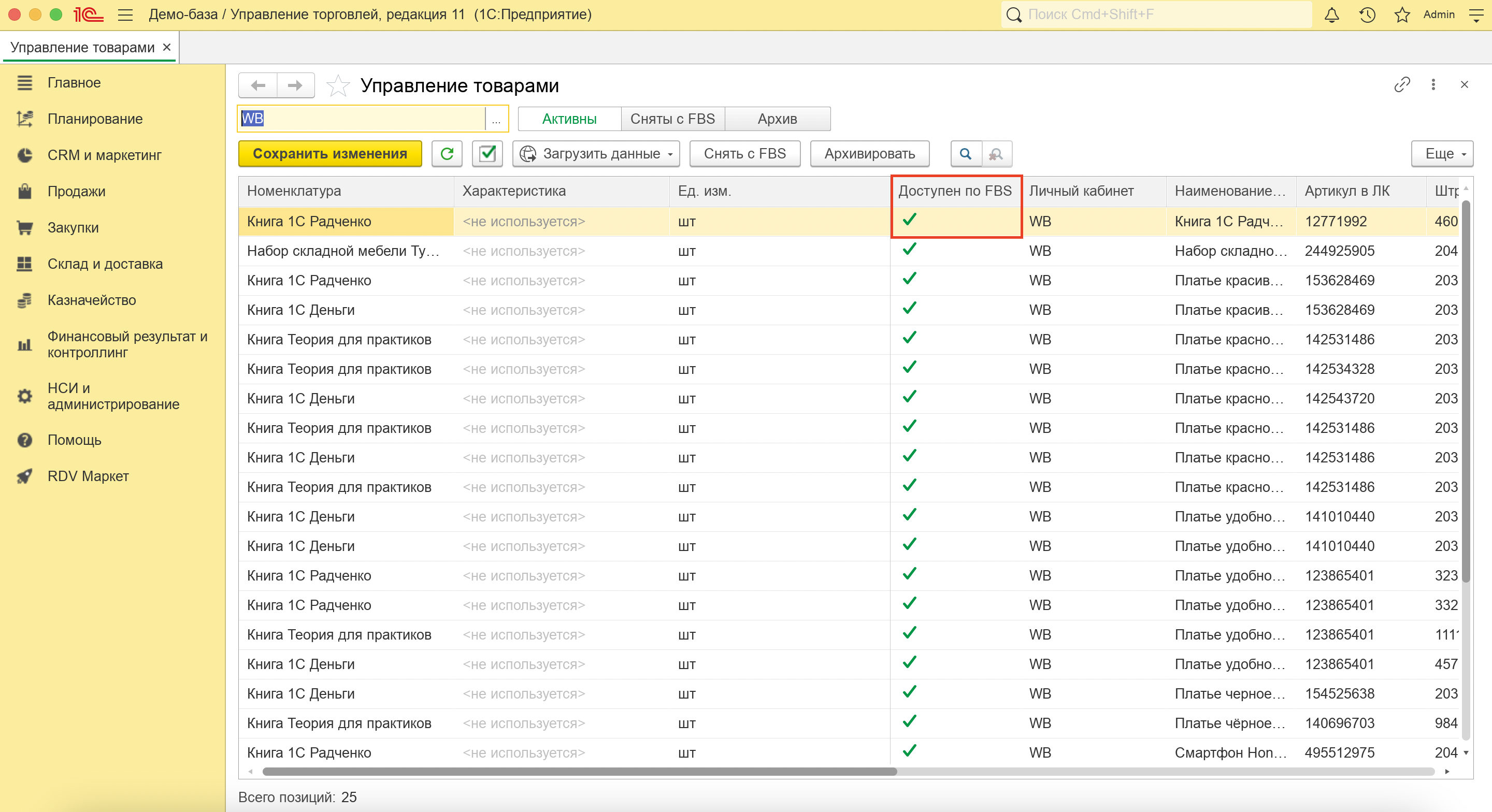Viewport: 1492px width, 812px height.
Task: Switch to the Сняты с FBS tab
Action: click(x=672, y=119)
